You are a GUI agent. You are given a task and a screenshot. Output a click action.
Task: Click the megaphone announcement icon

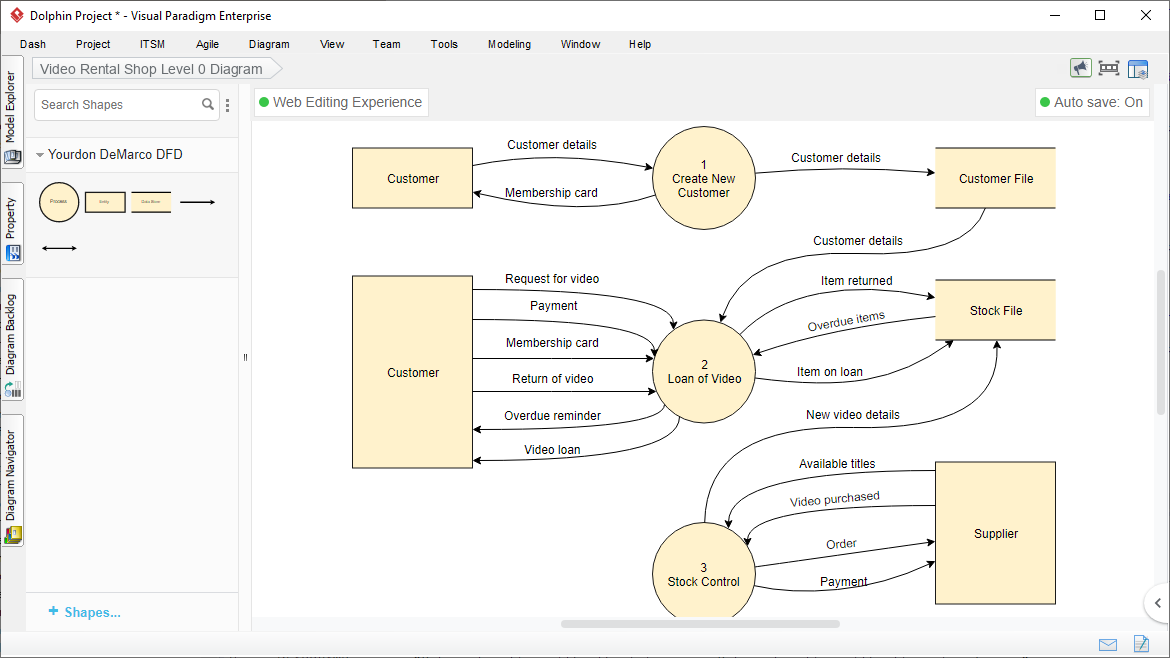click(x=1080, y=68)
